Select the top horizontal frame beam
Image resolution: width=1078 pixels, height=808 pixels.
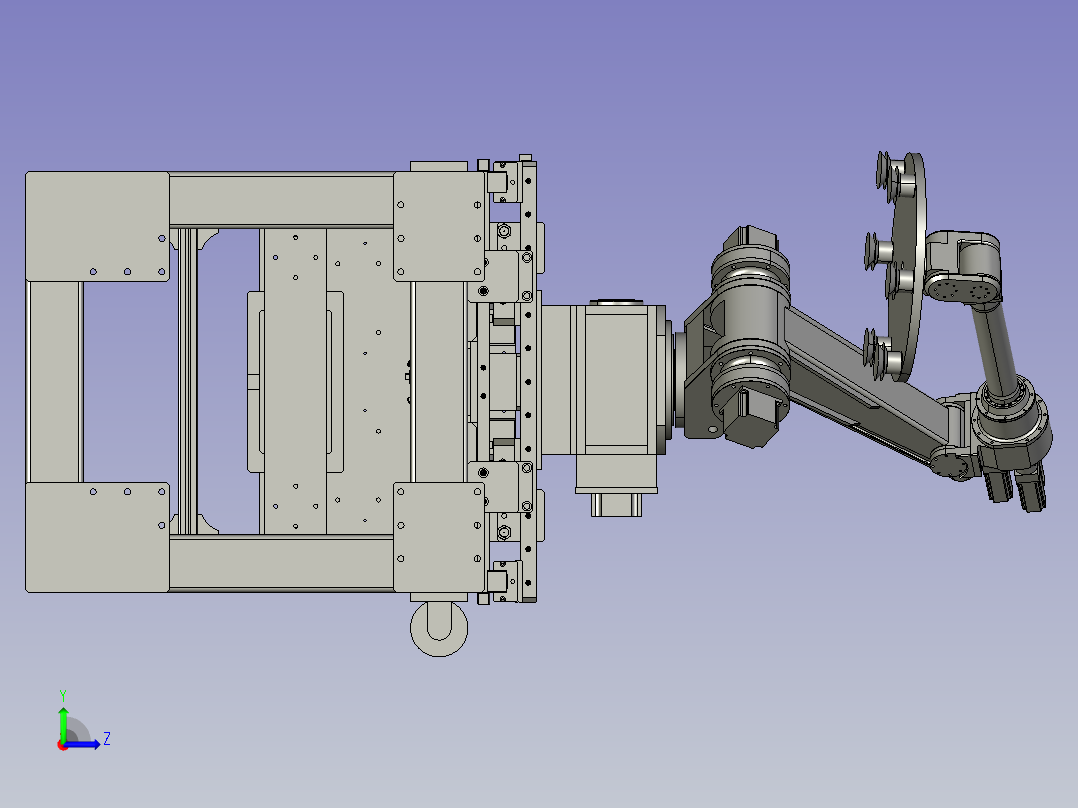click(x=281, y=200)
